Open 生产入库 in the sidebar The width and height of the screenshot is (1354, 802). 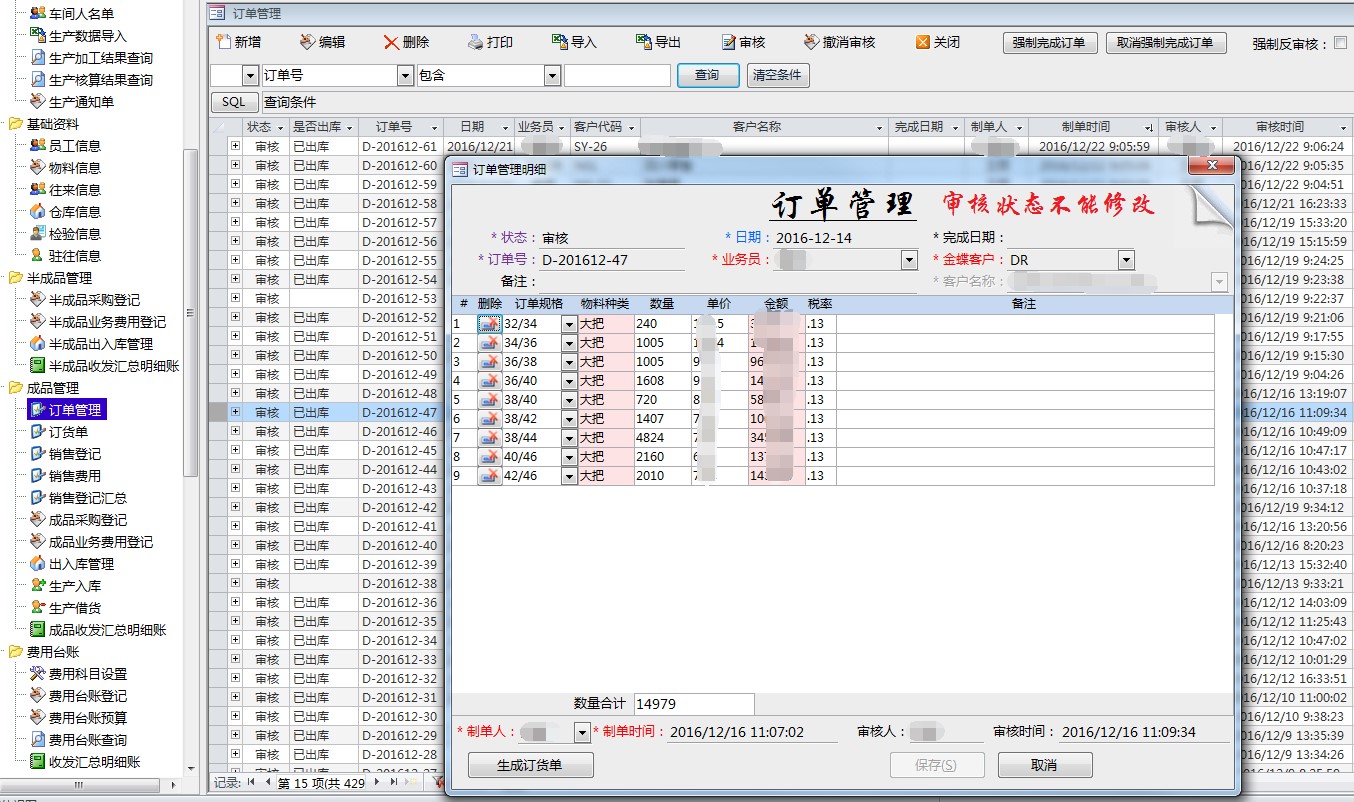(74, 586)
